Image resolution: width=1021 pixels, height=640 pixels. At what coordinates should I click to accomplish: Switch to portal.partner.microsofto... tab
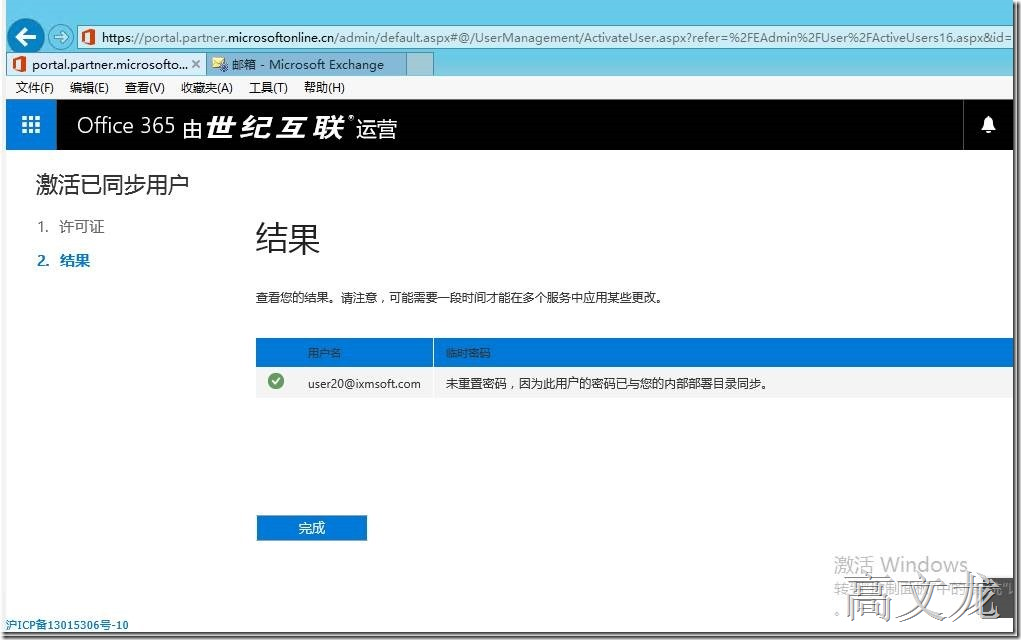(x=108, y=64)
